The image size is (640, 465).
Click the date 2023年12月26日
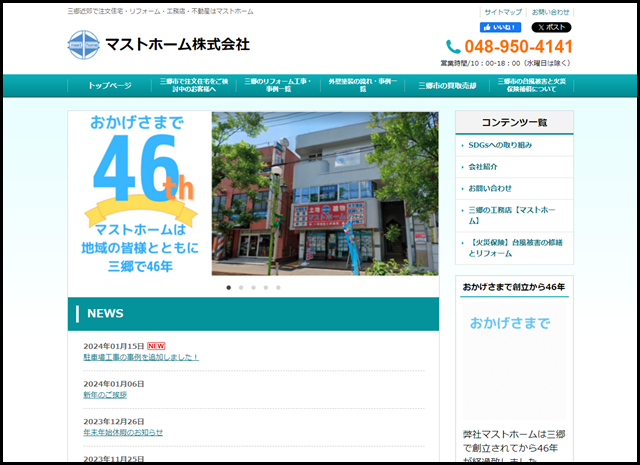[x=114, y=421]
